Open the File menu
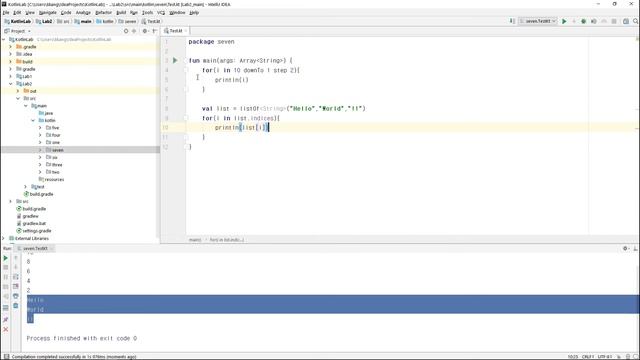640x360 pixels. [6, 13]
